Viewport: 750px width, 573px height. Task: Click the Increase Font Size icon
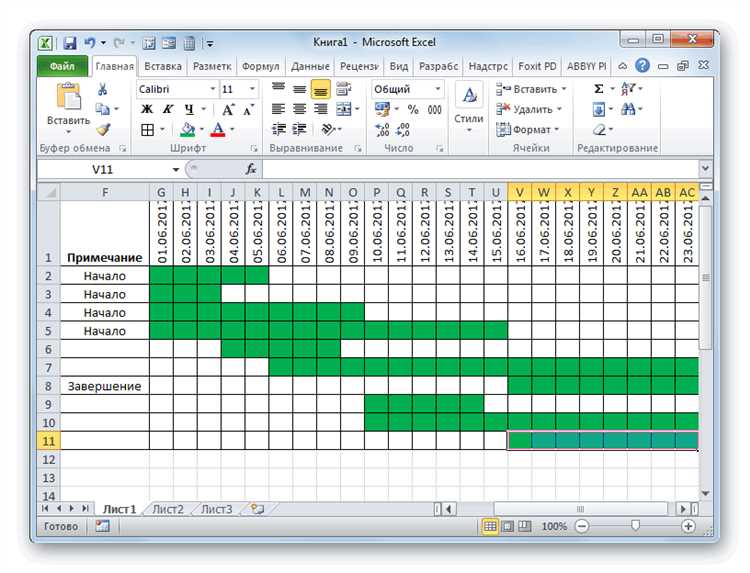coord(229,109)
